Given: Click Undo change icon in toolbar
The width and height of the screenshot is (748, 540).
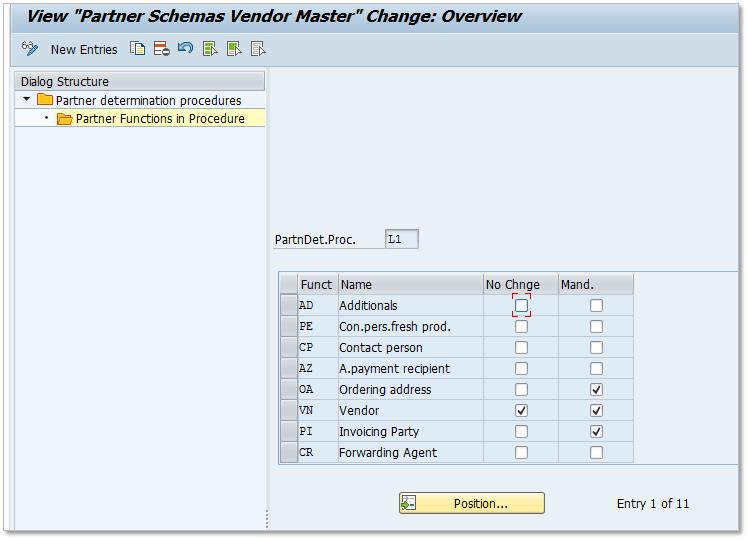Looking at the screenshot, I should [x=185, y=49].
